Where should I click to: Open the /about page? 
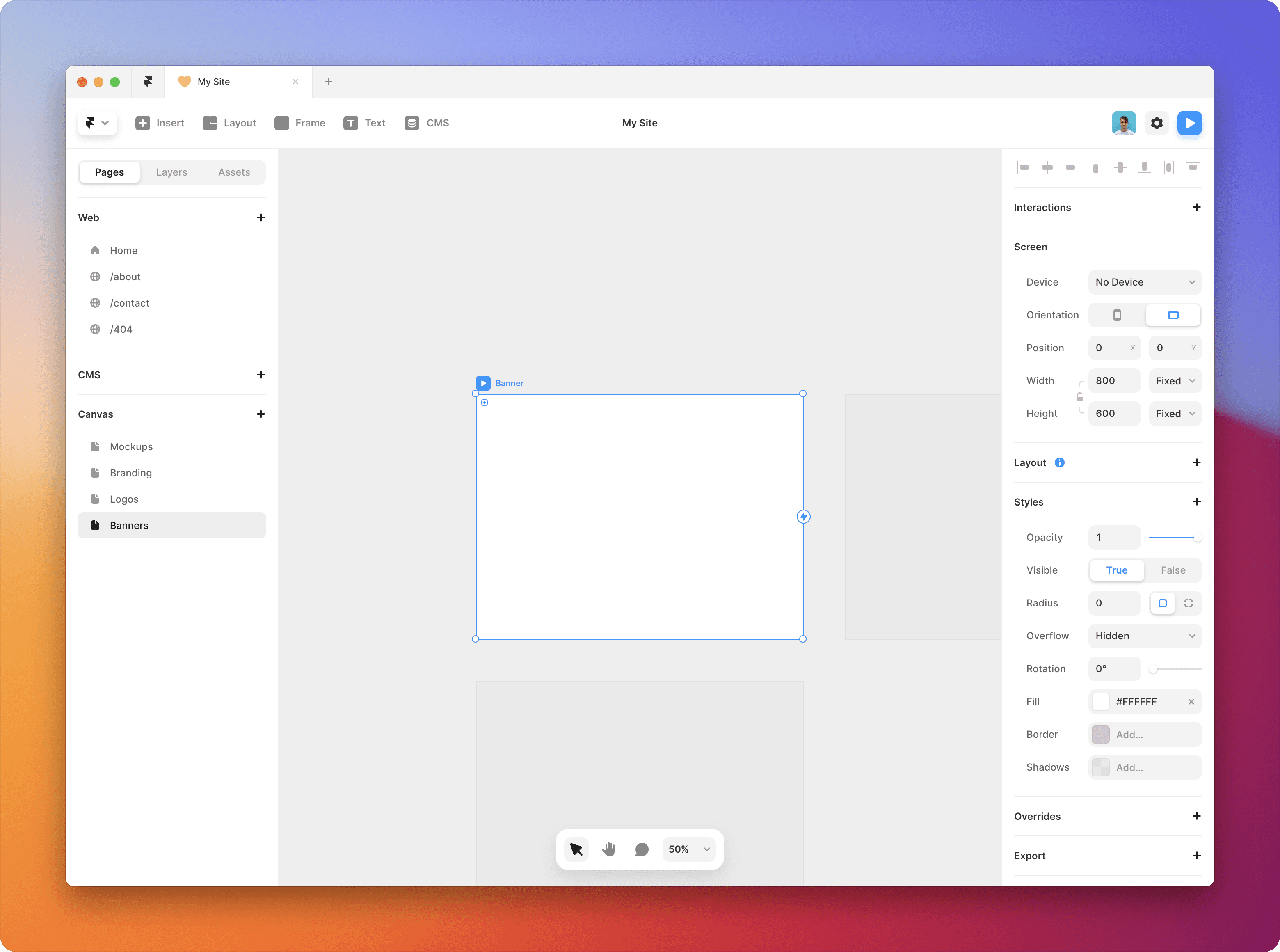(x=125, y=277)
